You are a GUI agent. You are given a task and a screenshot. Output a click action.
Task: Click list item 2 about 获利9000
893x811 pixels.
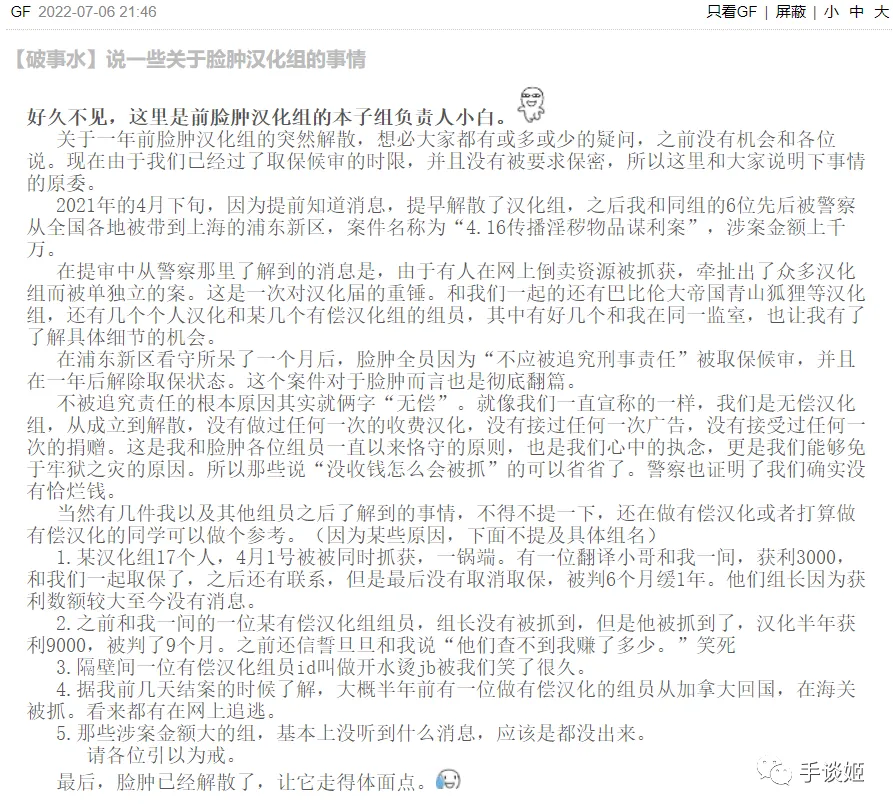[442, 634]
